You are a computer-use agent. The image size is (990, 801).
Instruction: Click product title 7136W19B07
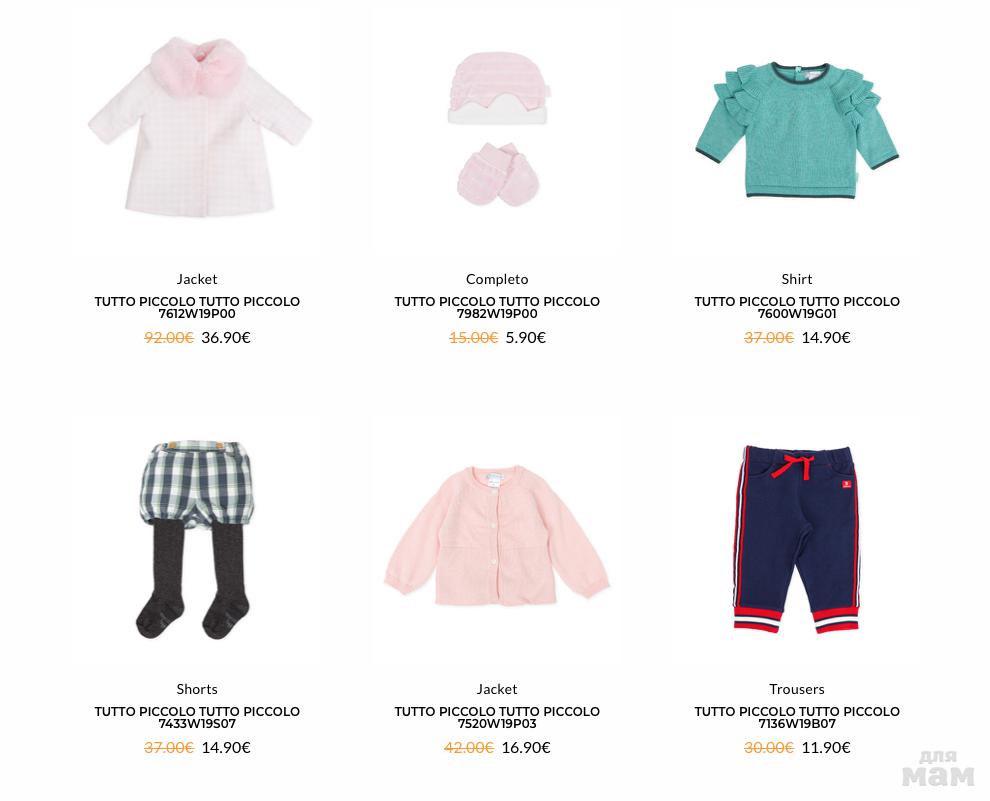[x=797, y=718]
